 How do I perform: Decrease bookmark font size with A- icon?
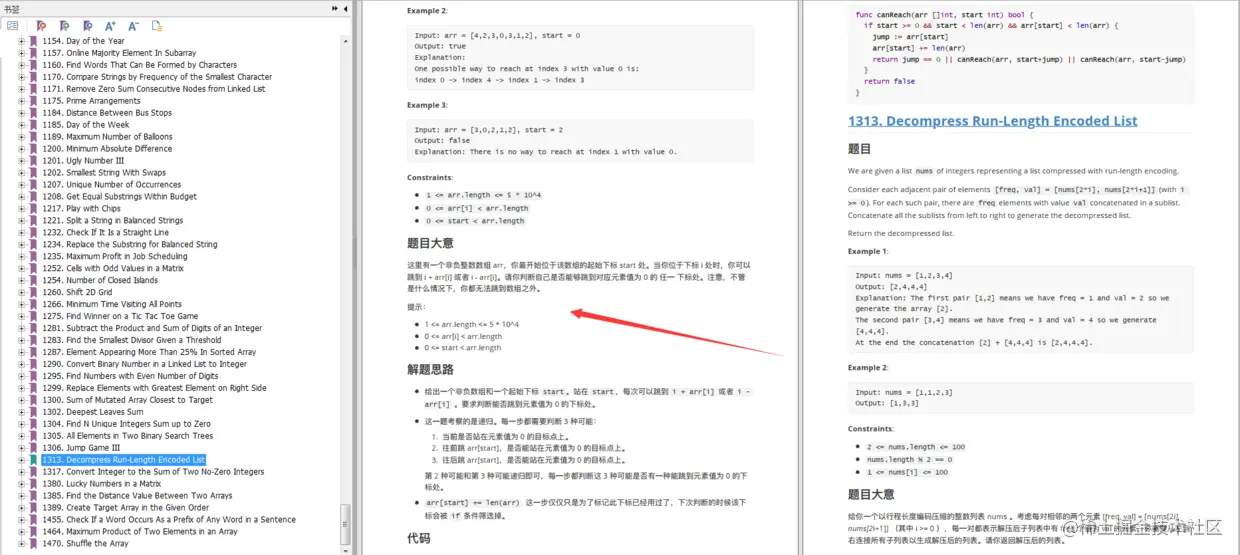point(133,25)
